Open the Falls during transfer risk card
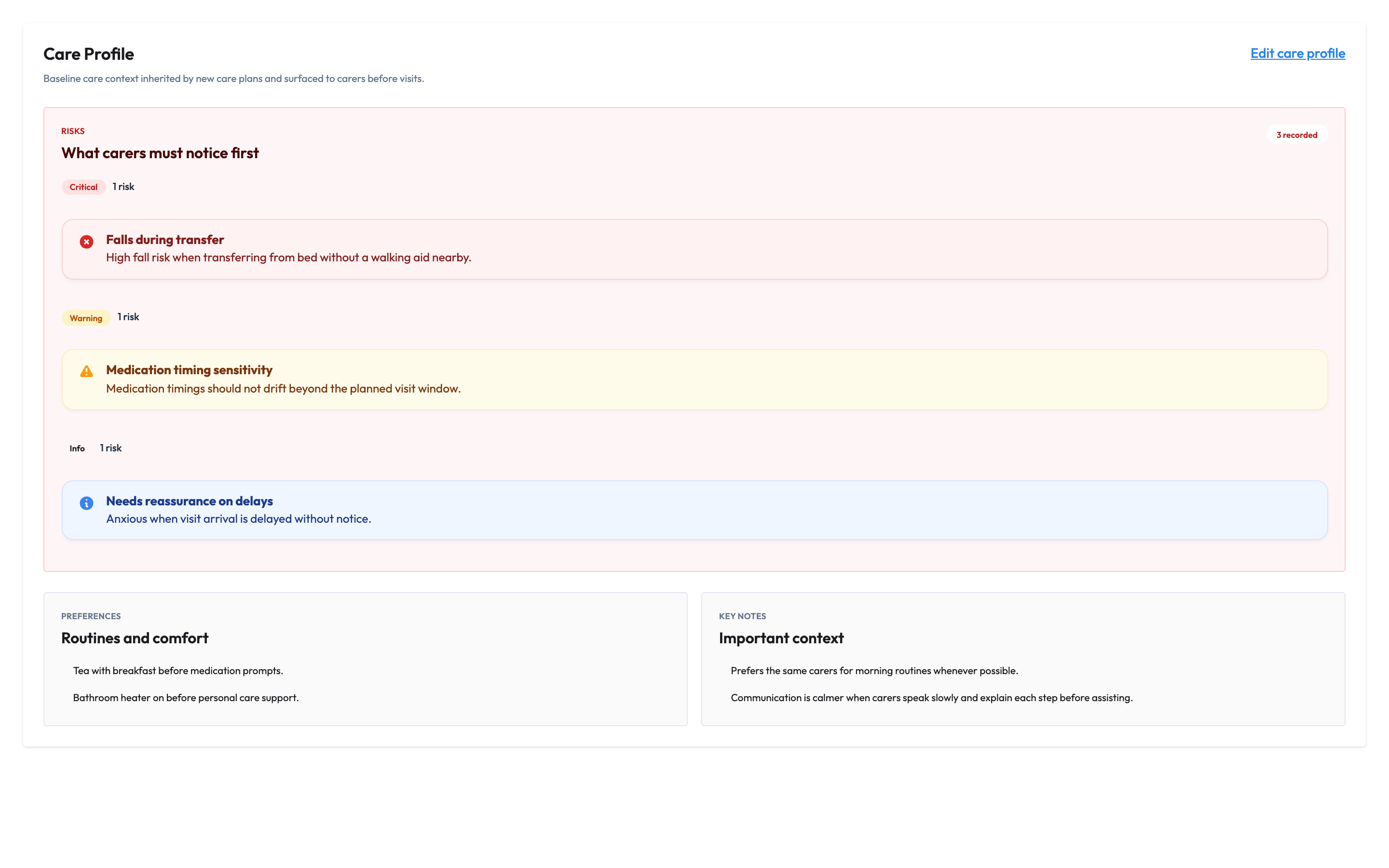This screenshot has width=1389, height=868. pos(694,249)
